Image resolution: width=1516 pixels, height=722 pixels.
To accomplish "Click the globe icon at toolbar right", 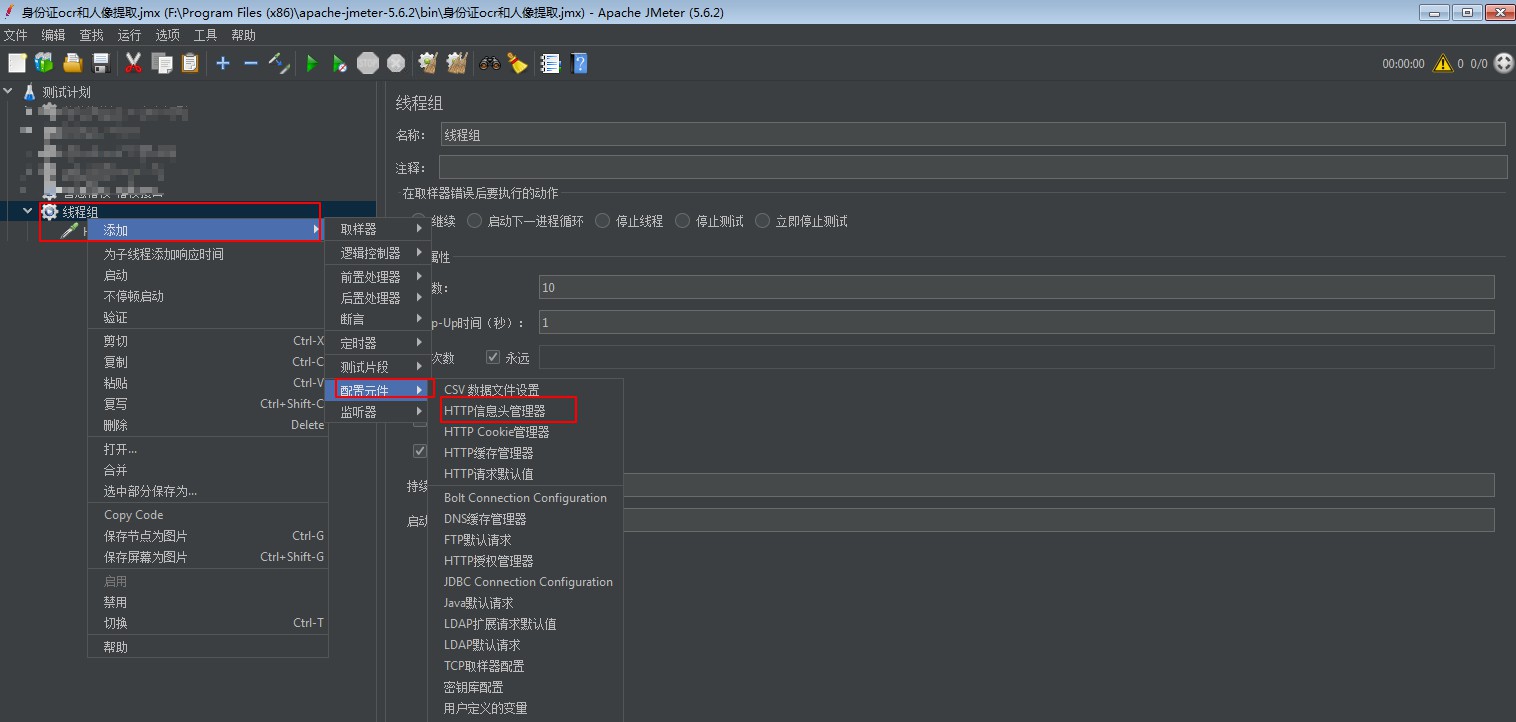I will (1503, 63).
